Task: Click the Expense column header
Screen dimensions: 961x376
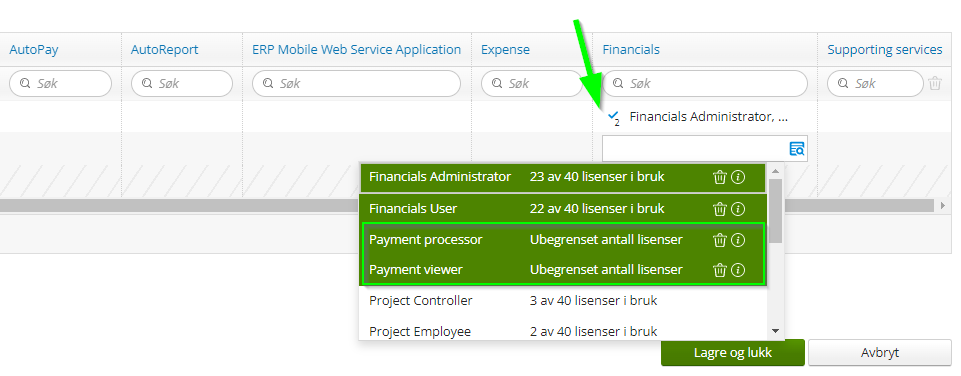Action: coord(505,50)
